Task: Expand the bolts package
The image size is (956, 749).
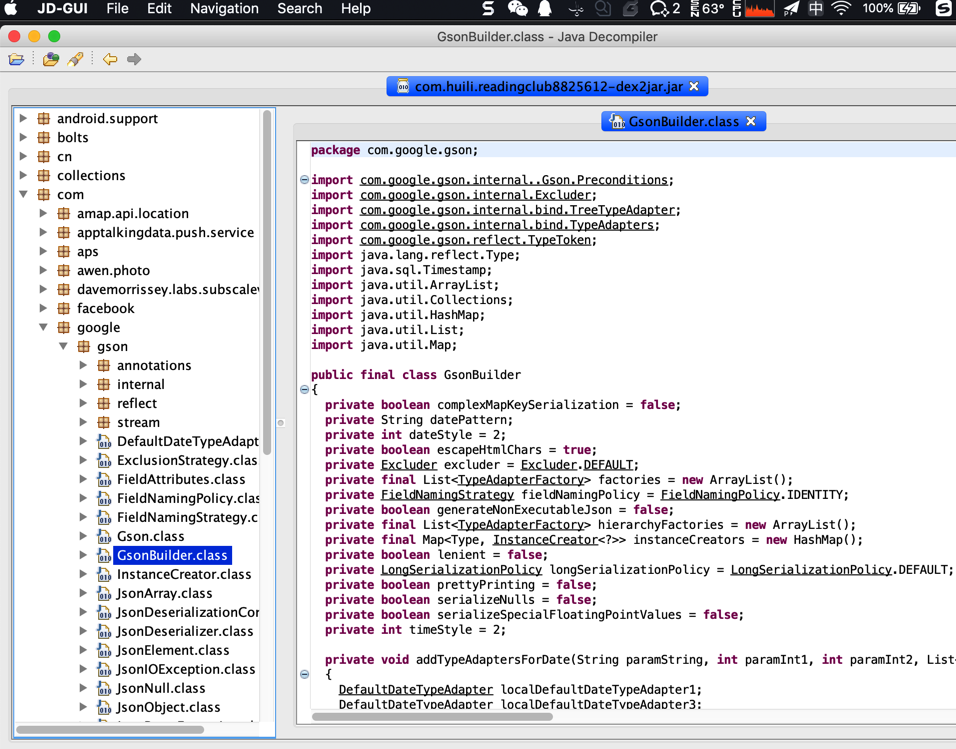Action: pyautogui.click(x=23, y=137)
